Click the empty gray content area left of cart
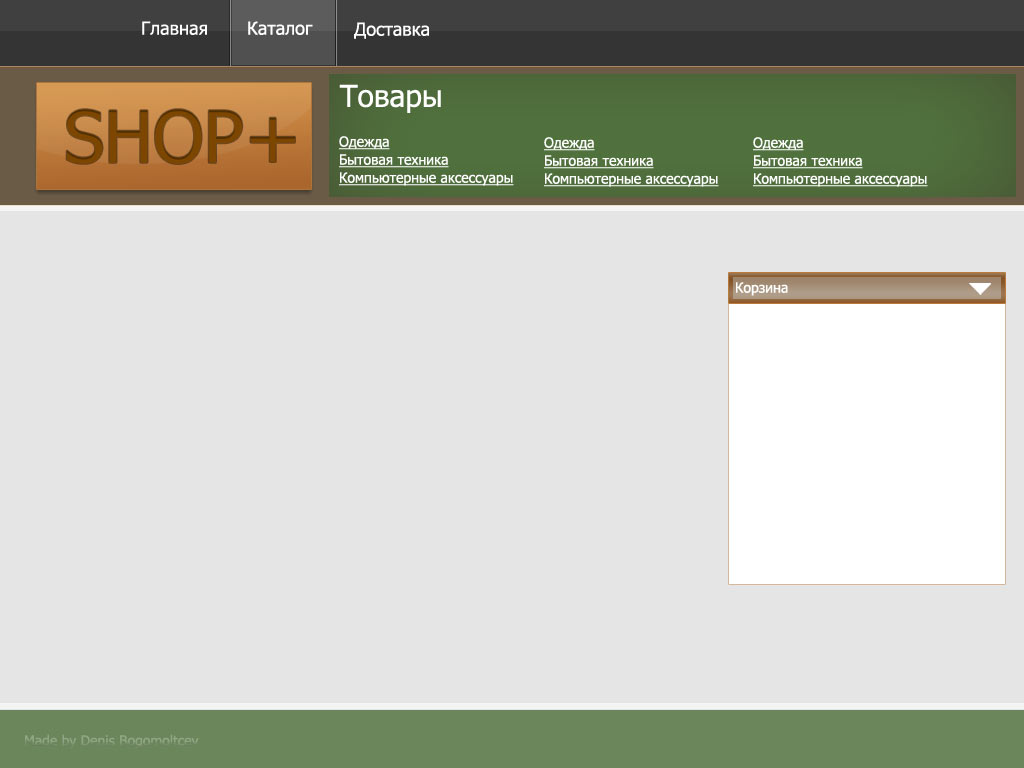1024x768 pixels. click(360, 450)
